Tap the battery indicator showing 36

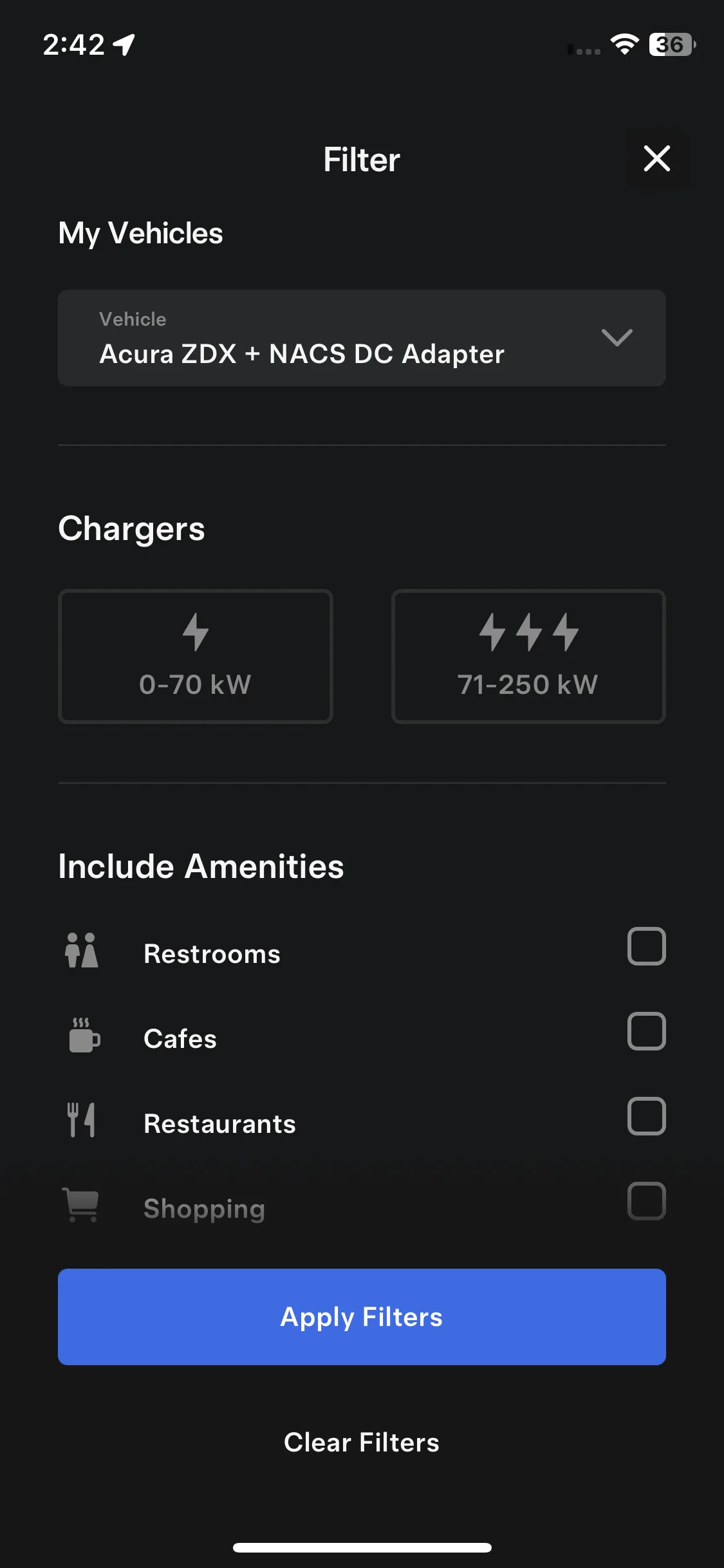coord(672,44)
